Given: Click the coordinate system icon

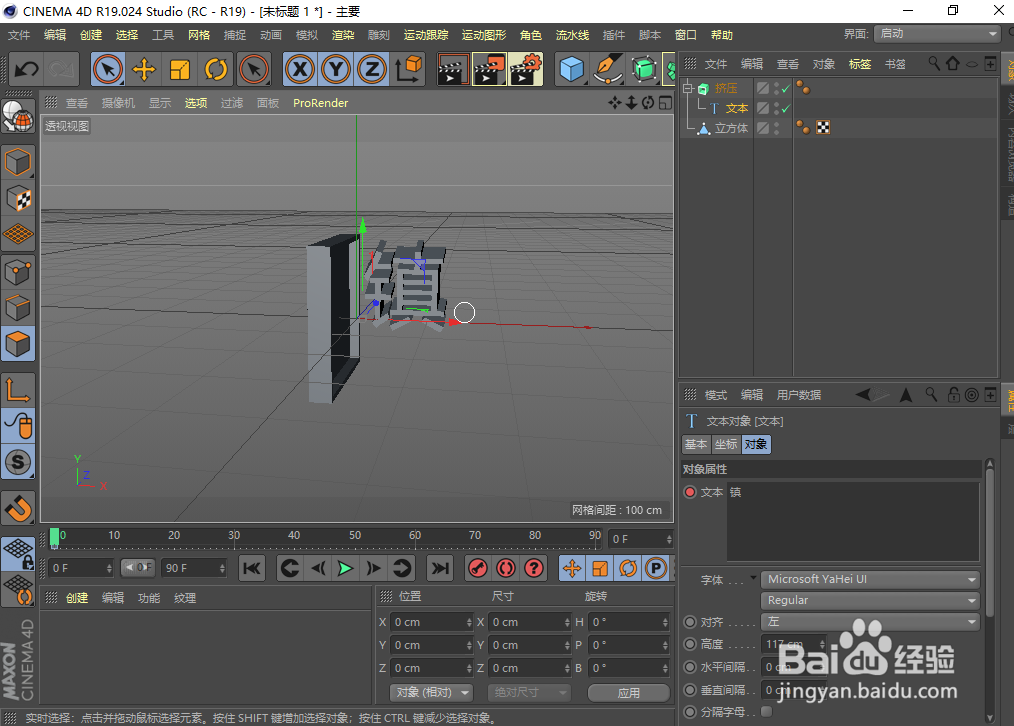Looking at the screenshot, I should tap(408, 69).
